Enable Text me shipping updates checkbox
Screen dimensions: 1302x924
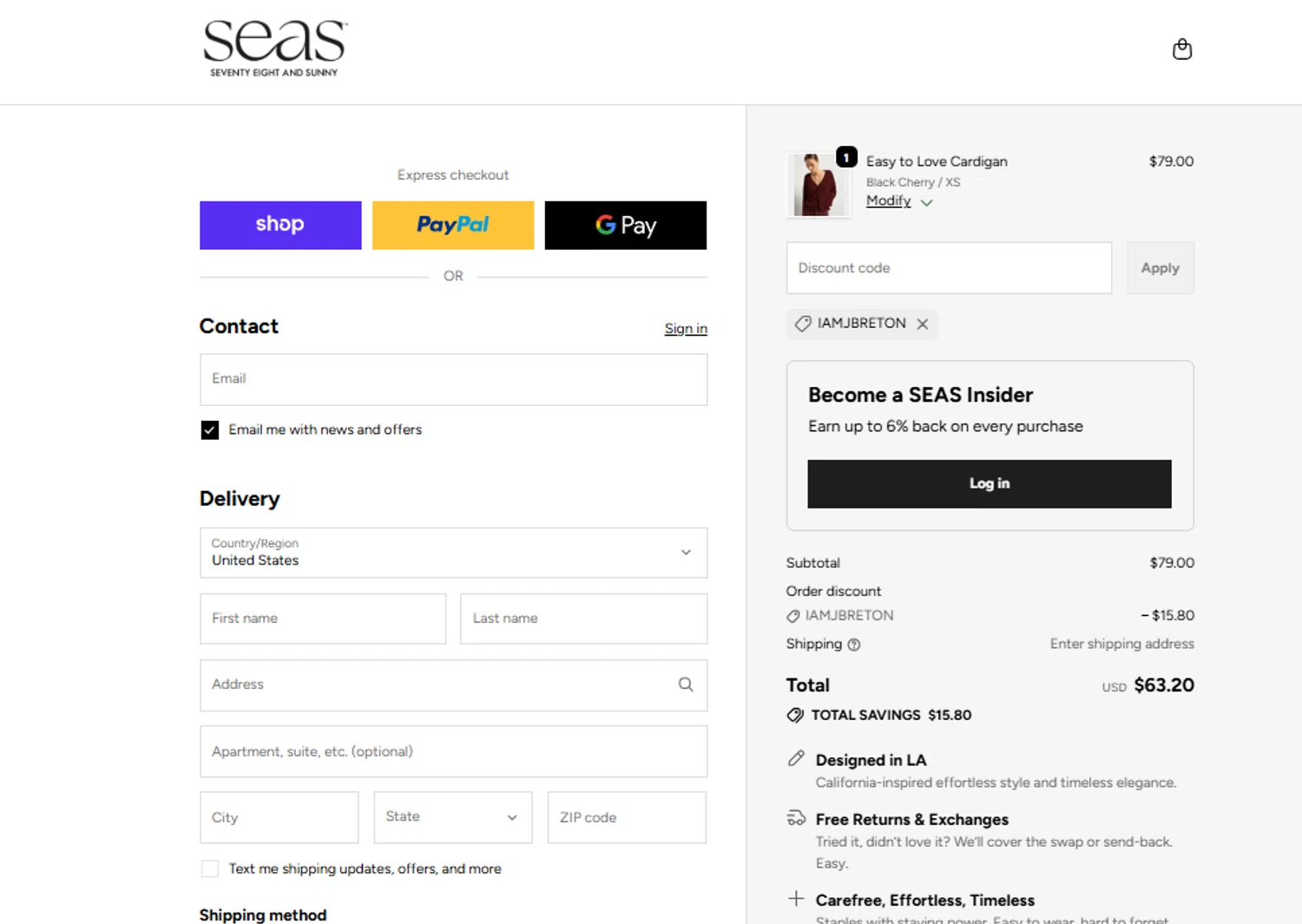pos(210,869)
